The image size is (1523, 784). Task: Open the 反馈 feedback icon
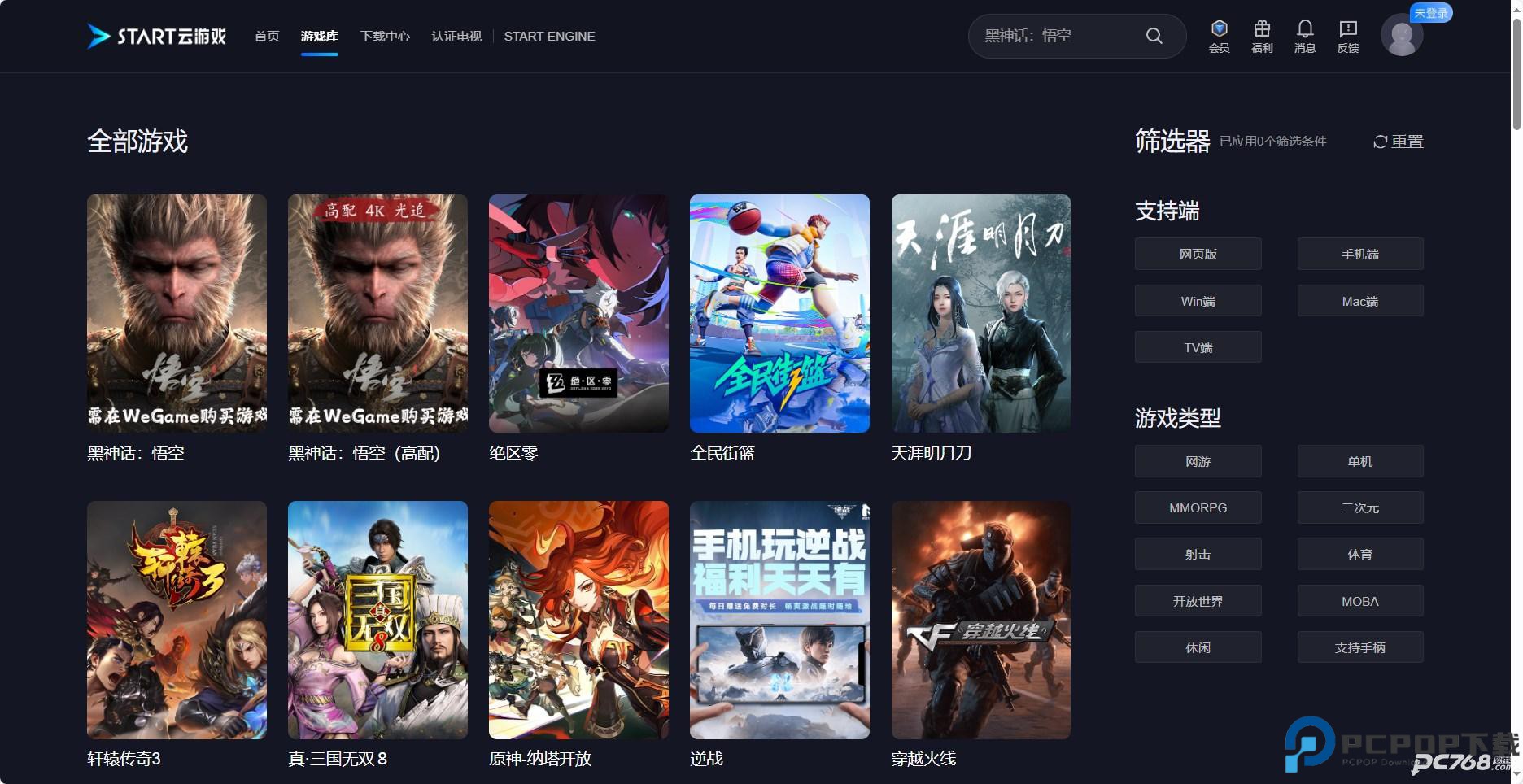point(1347,36)
